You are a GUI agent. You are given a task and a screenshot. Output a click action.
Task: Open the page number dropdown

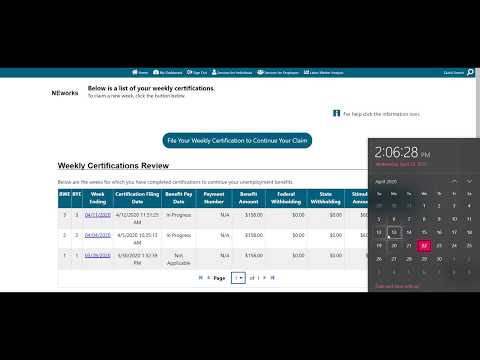pyautogui.click(x=238, y=278)
